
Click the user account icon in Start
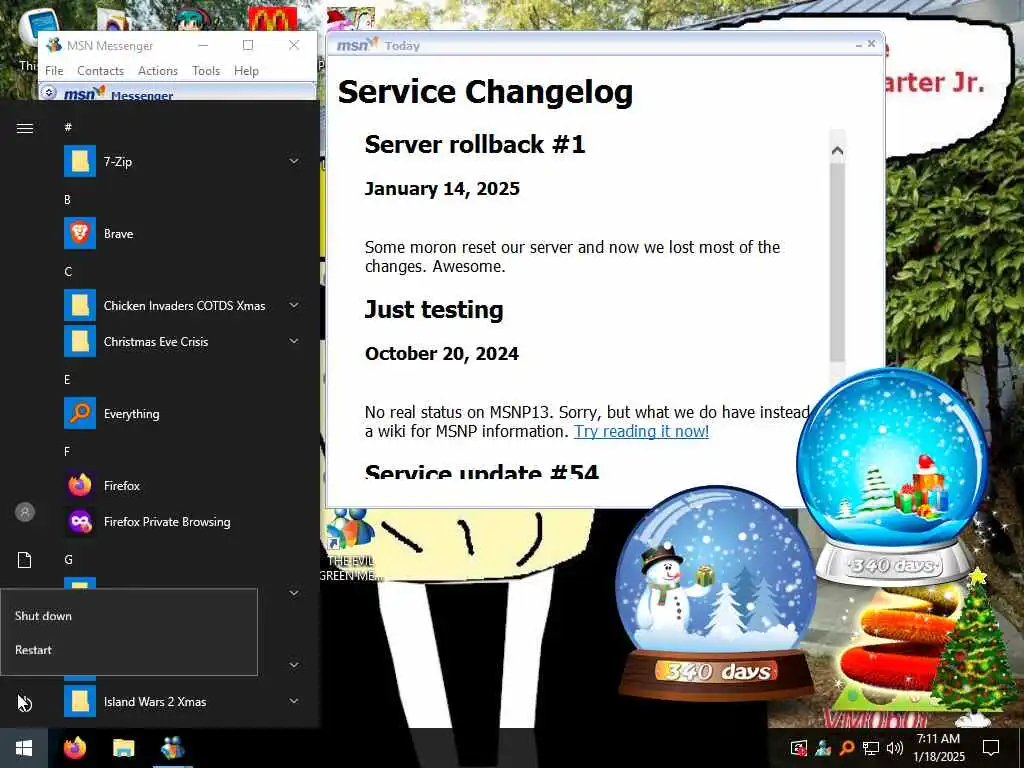coord(25,512)
